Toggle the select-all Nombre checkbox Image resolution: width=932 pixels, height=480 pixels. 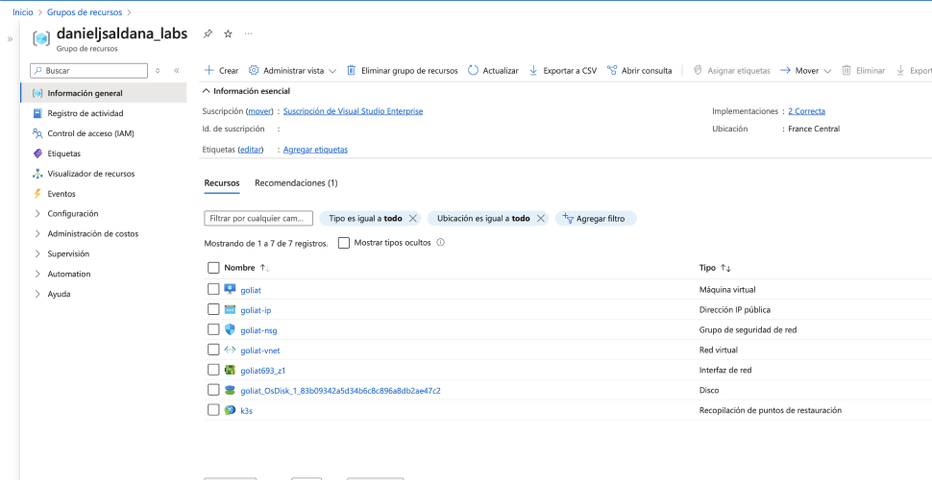tap(213, 268)
